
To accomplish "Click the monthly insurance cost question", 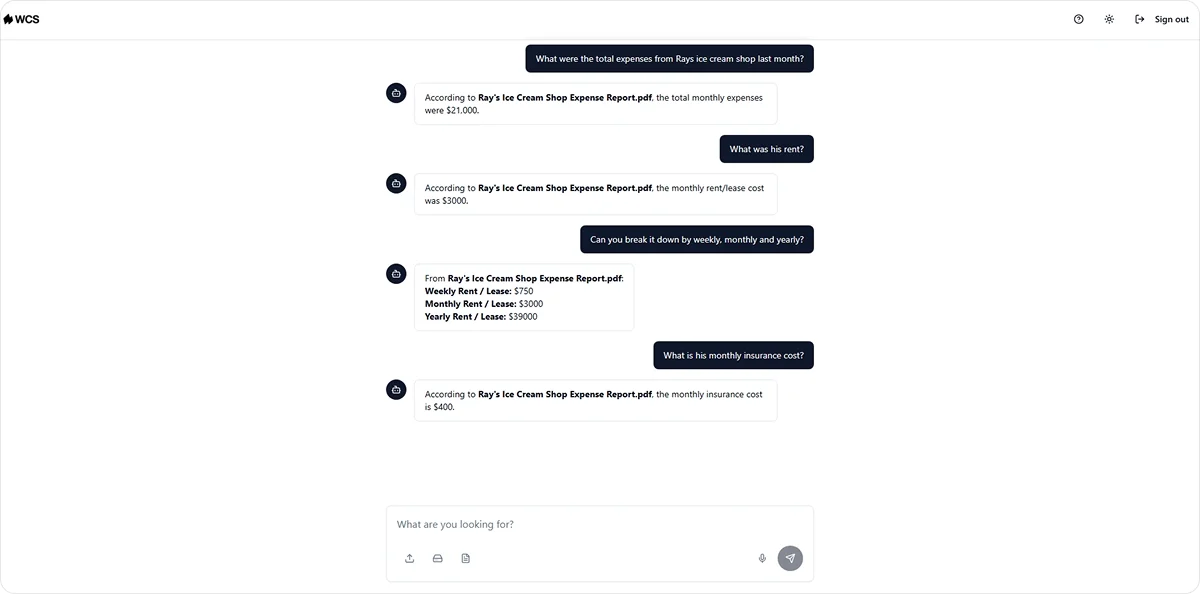I will [733, 355].
